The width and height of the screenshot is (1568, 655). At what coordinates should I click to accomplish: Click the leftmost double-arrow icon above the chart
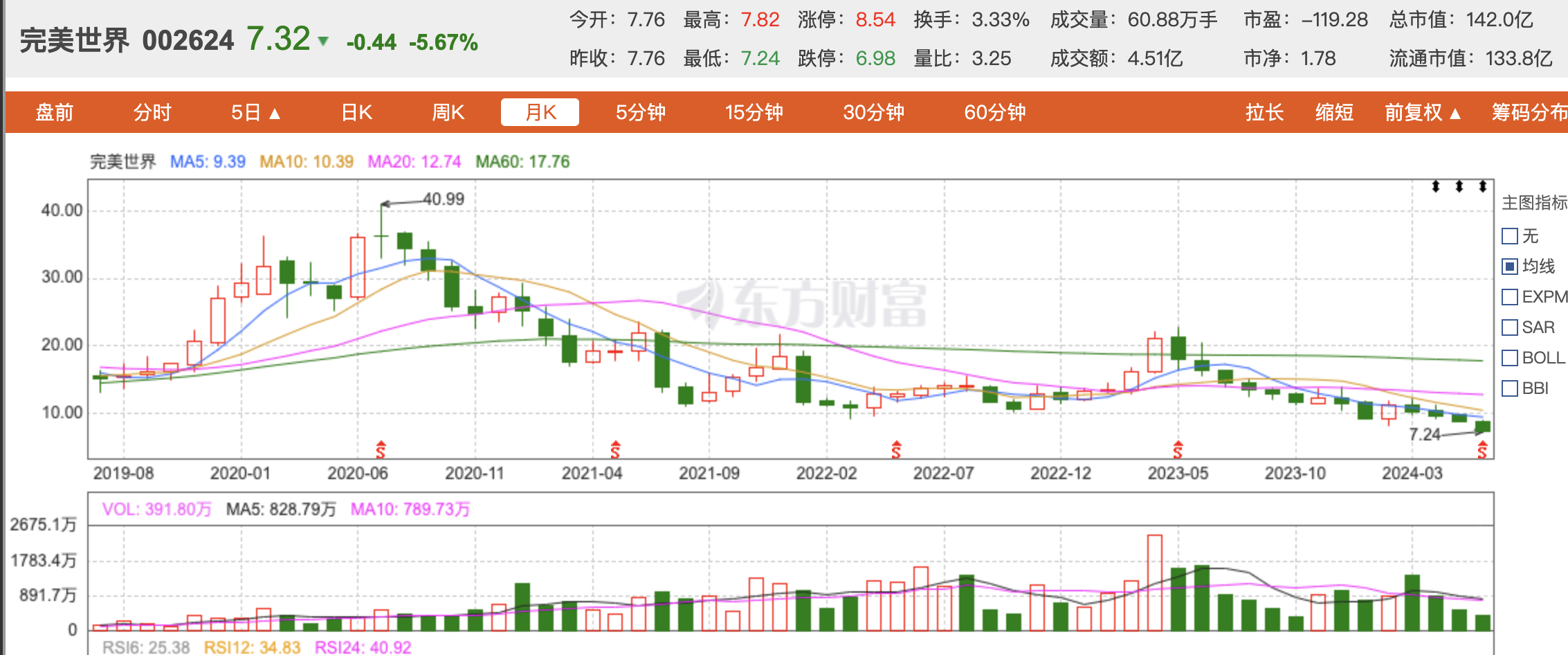pyautogui.click(x=1436, y=186)
